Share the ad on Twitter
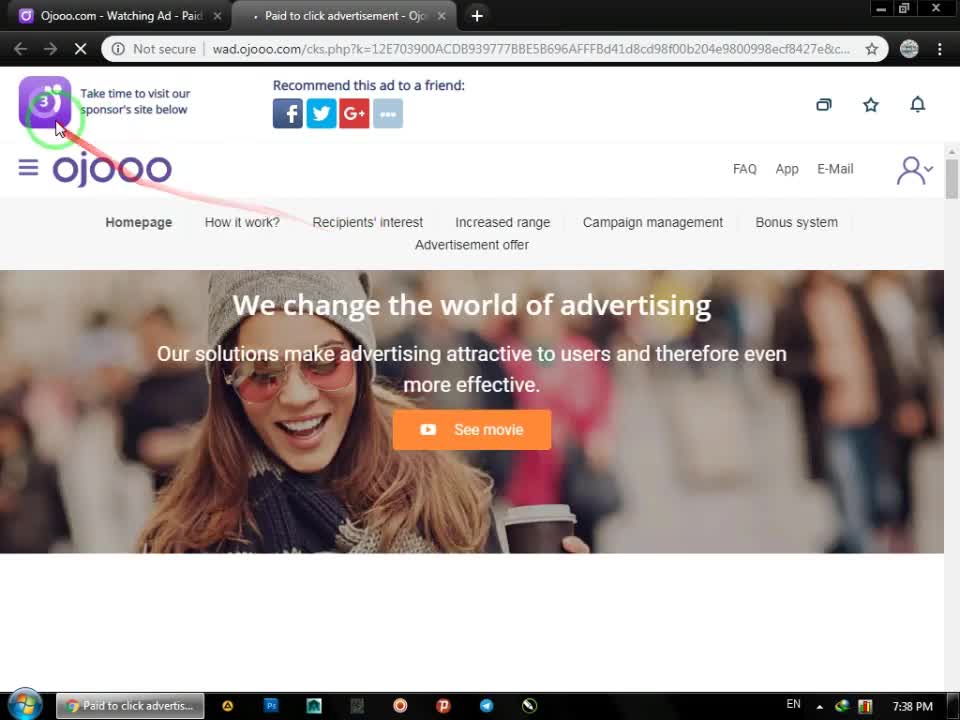 321,114
